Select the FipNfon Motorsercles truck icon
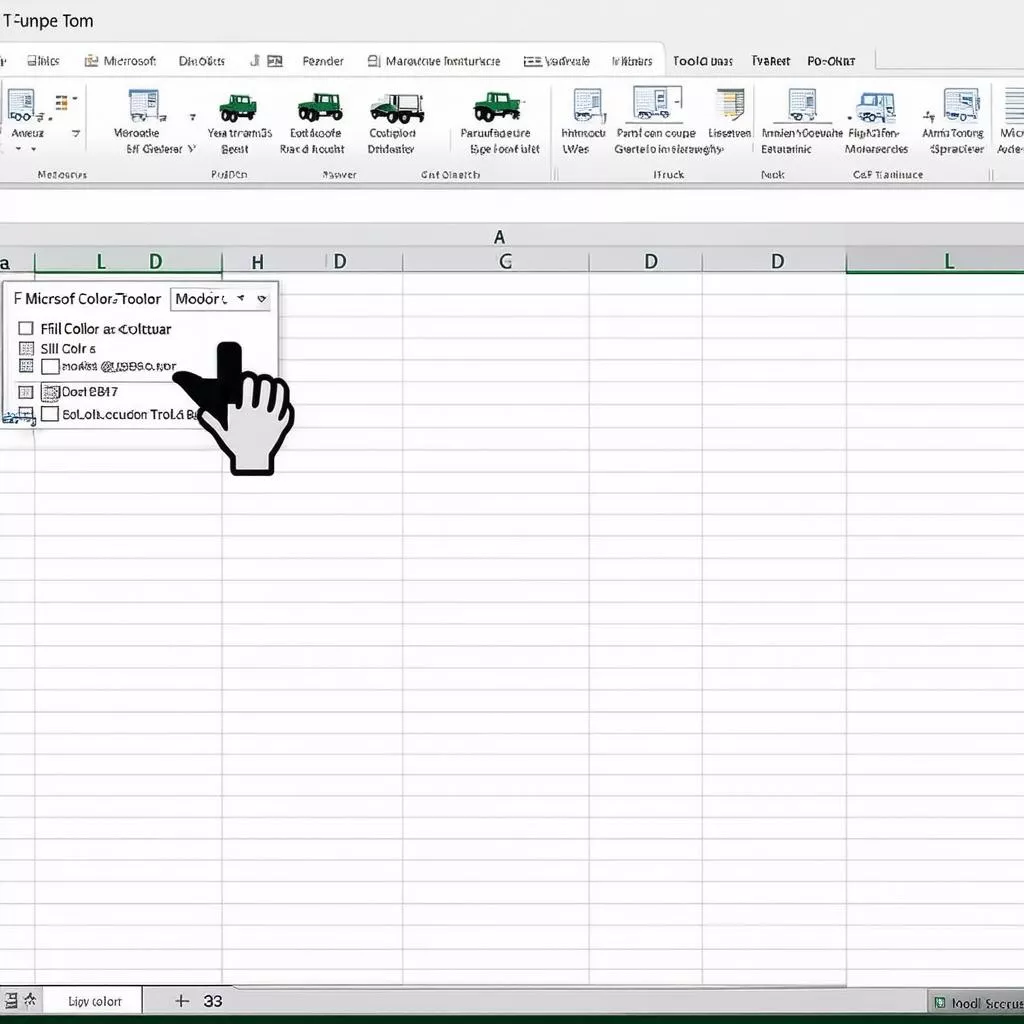Image resolution: width=1024 pixels, height=1024 pixels. click(878, 110)
